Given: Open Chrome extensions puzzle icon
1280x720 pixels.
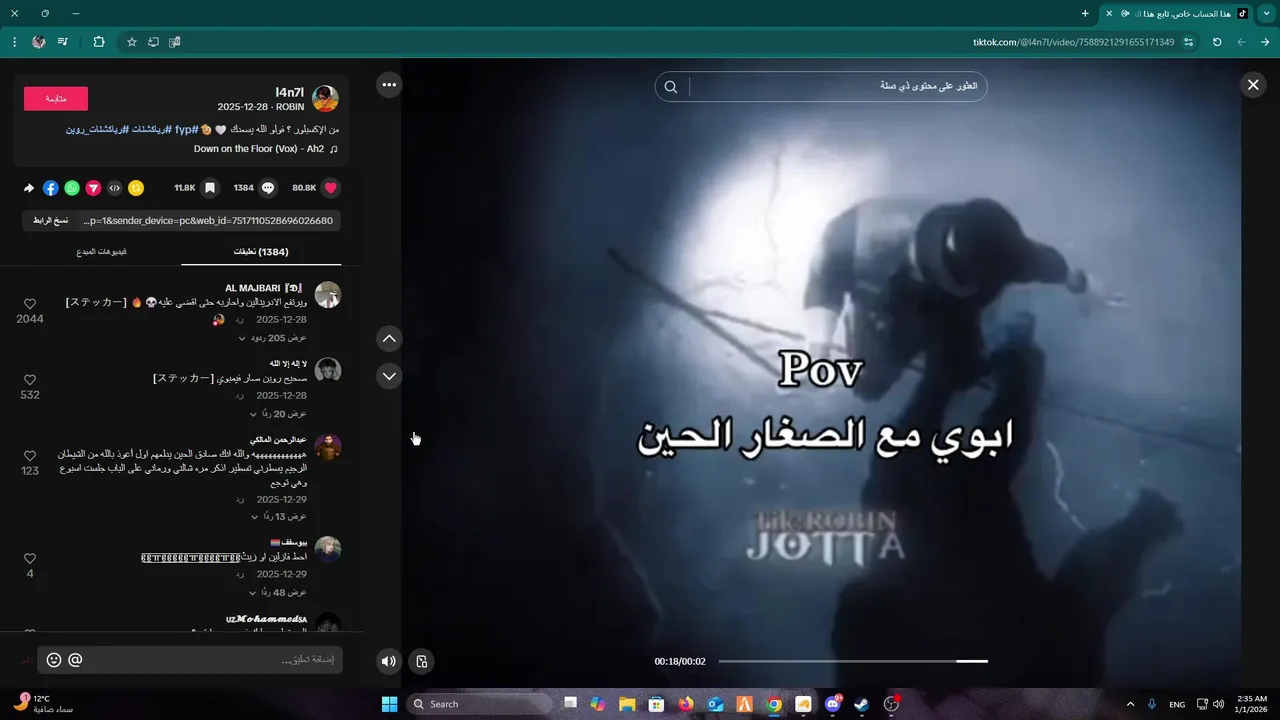Looking at the screenshot, I should [99, 42].
